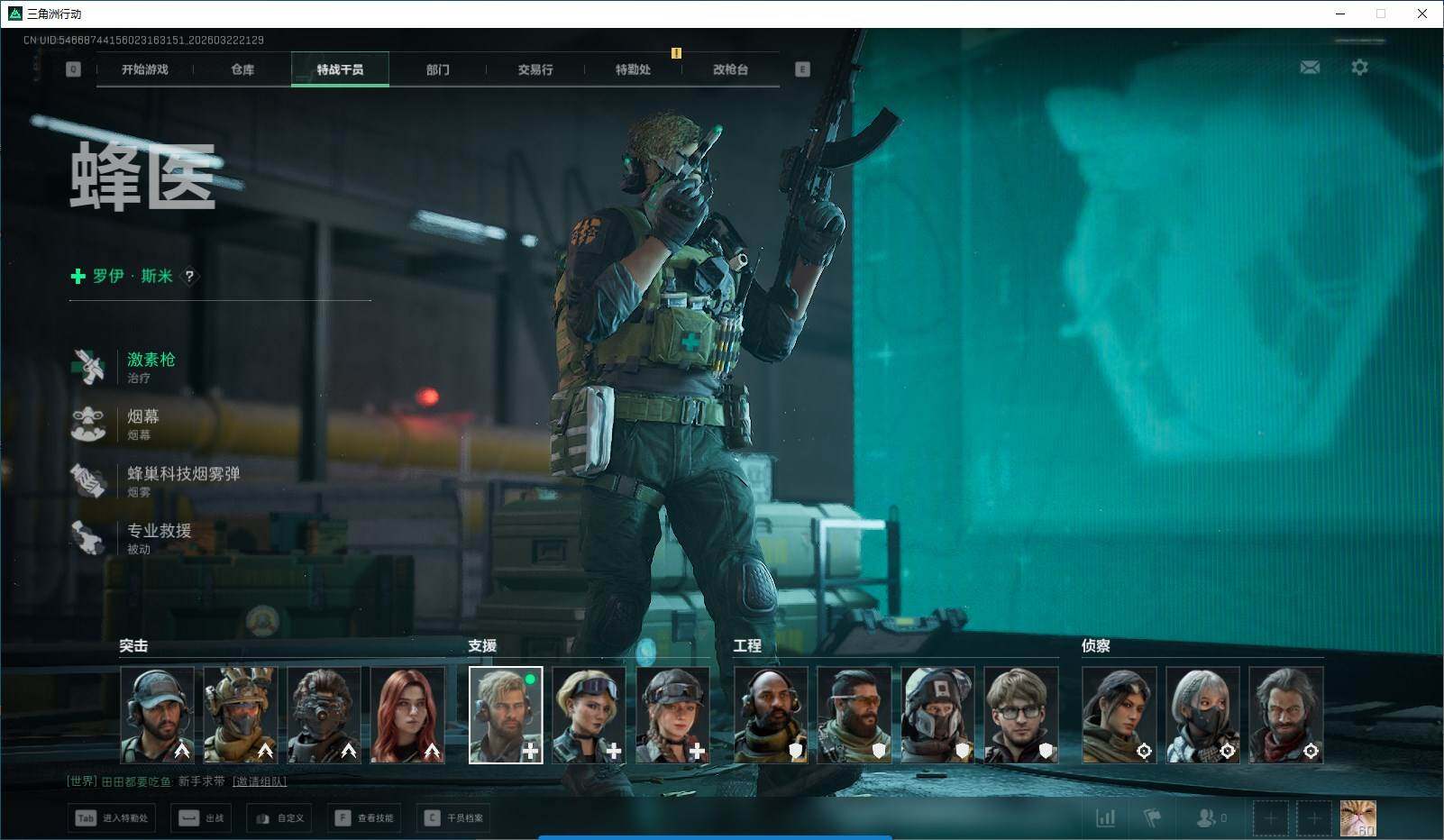1444x840 pixels.
Task: Select the bald headset engineer operator portrait
Action: [x=771, y=715]
